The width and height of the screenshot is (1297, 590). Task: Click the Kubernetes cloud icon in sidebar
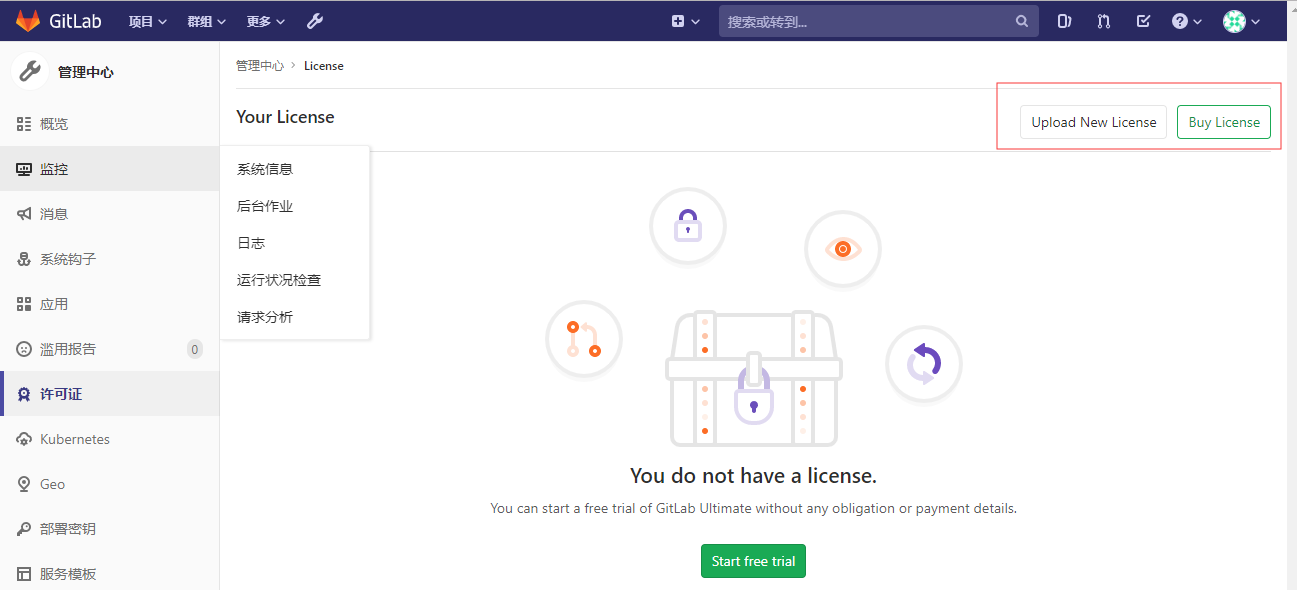[x=24, y=438]
